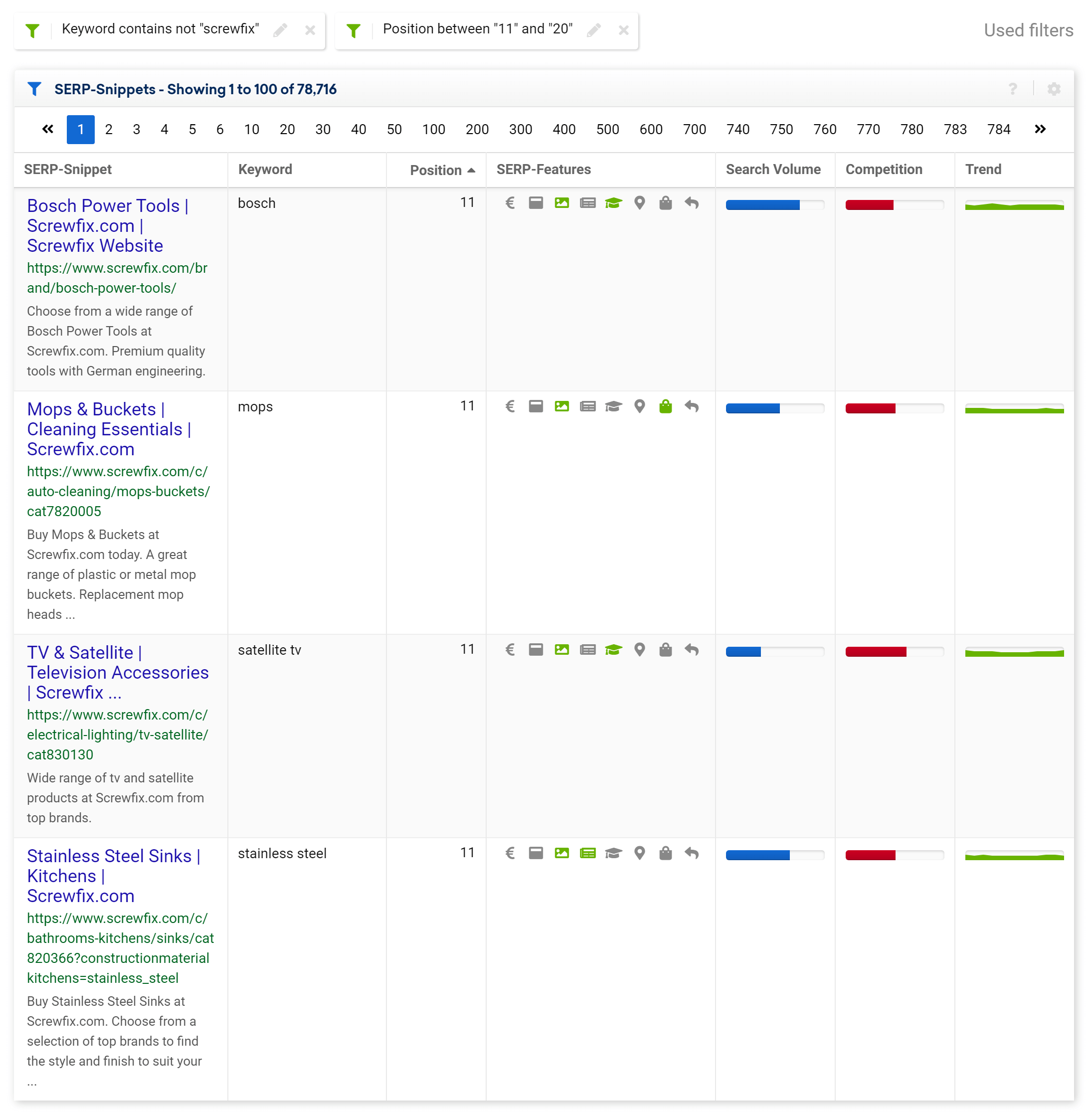Screen dimensions: 1092x1112
Task: Click the shopping bag icon in mops row
Action: pyautogui.click(x=665, y=406)
